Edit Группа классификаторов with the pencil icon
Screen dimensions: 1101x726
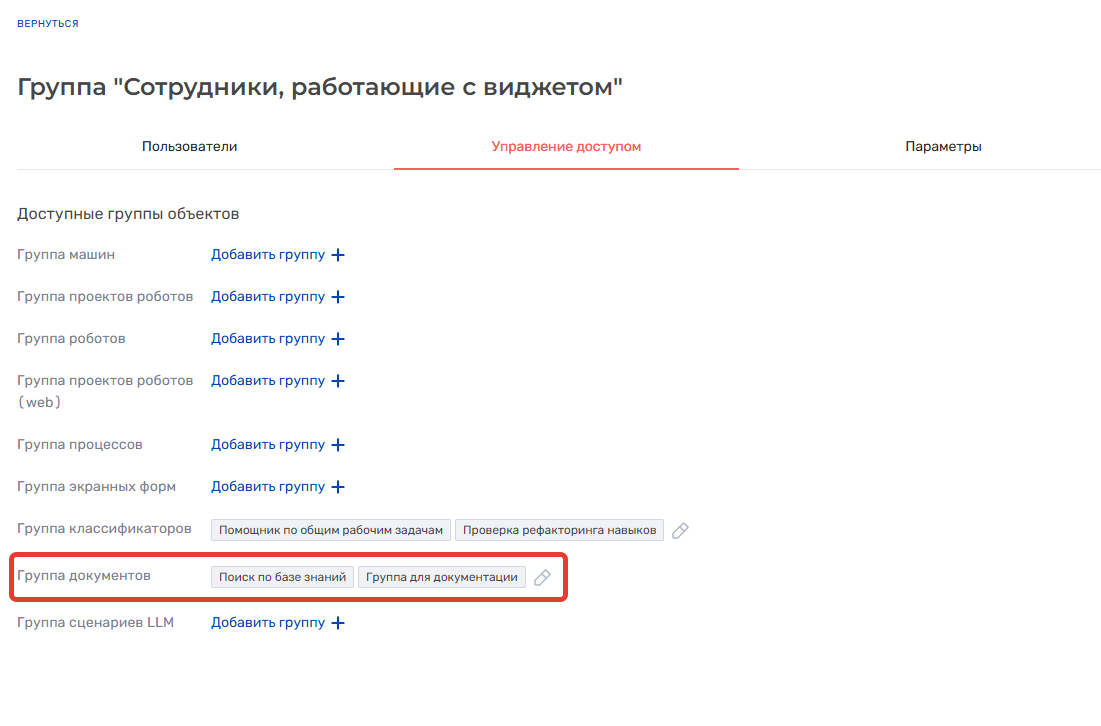pos(680,530)
